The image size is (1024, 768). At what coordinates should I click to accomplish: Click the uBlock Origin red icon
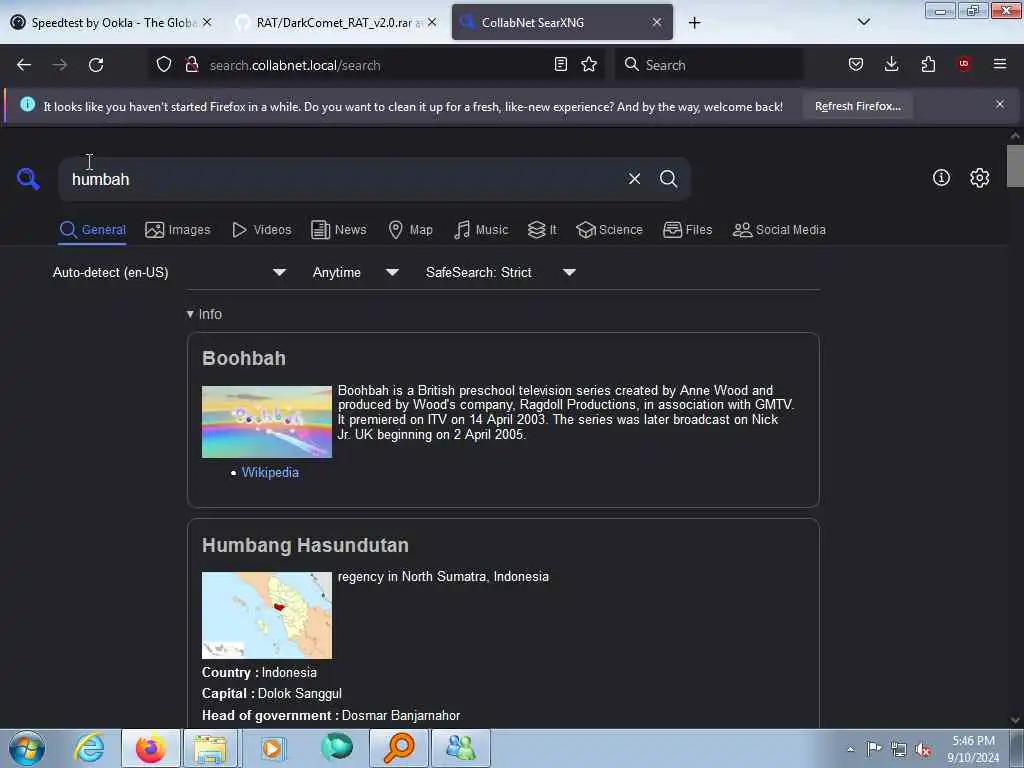[x=964, y=64]
